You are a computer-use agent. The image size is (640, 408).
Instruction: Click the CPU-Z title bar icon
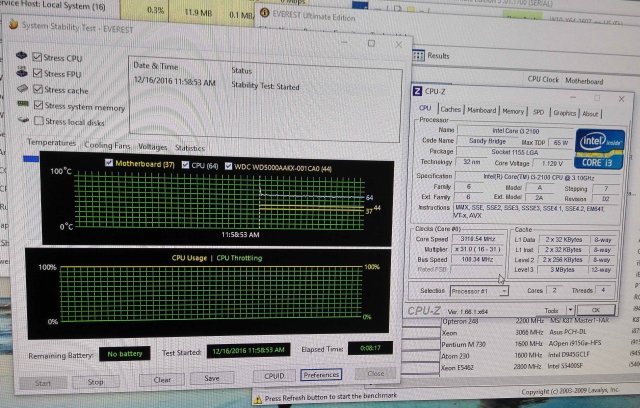pos(418,92)
